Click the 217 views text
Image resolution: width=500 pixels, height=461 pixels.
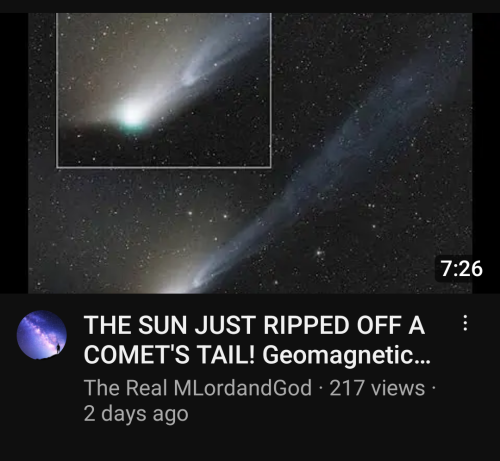pos(377,388)
